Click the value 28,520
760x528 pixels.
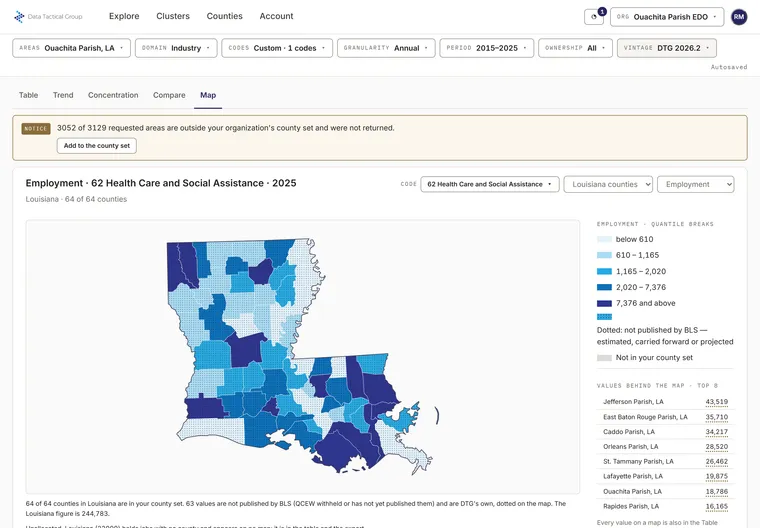pos(716,447)
